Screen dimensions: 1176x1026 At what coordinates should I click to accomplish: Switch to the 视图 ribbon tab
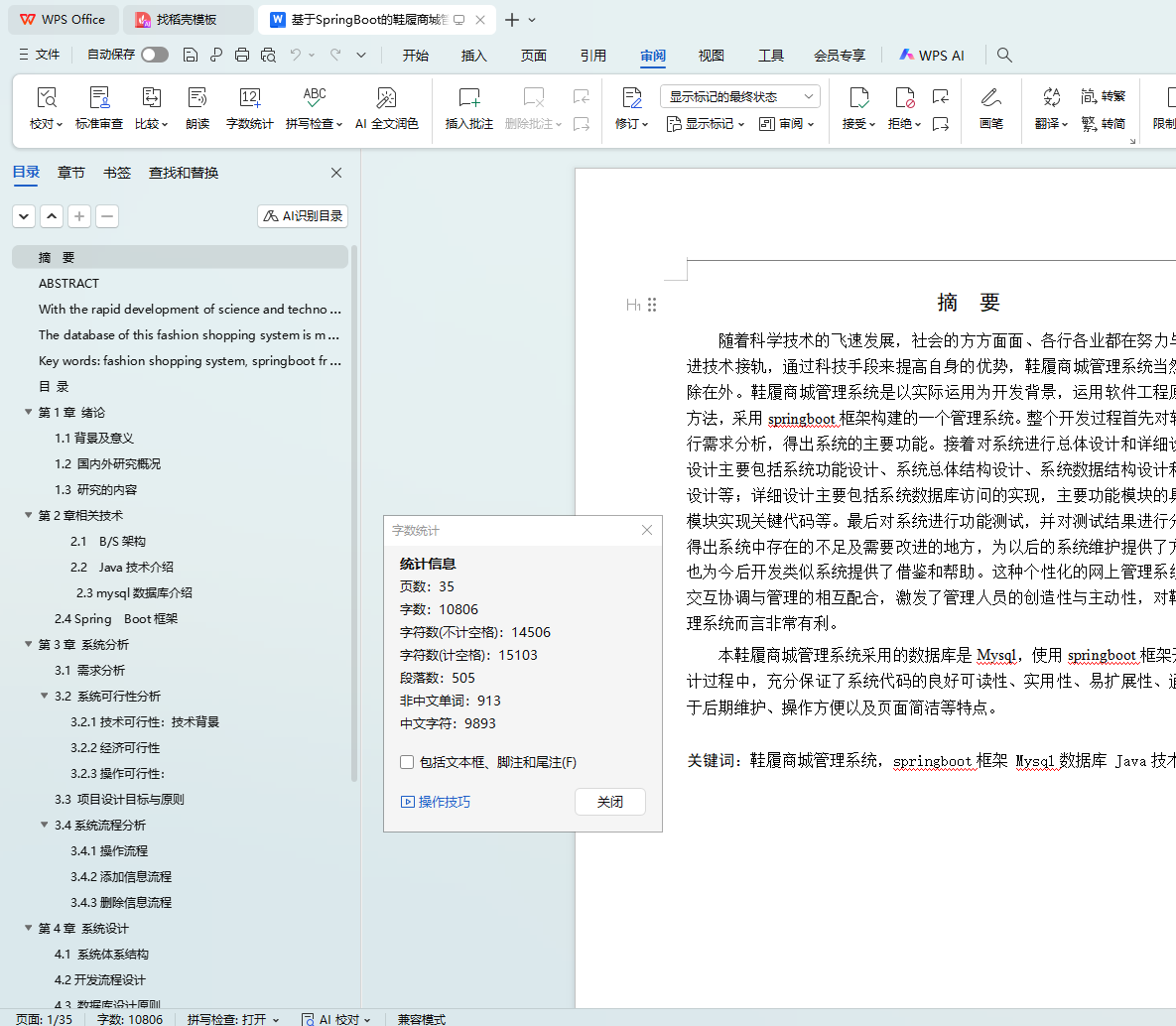[x=711, y=56]
